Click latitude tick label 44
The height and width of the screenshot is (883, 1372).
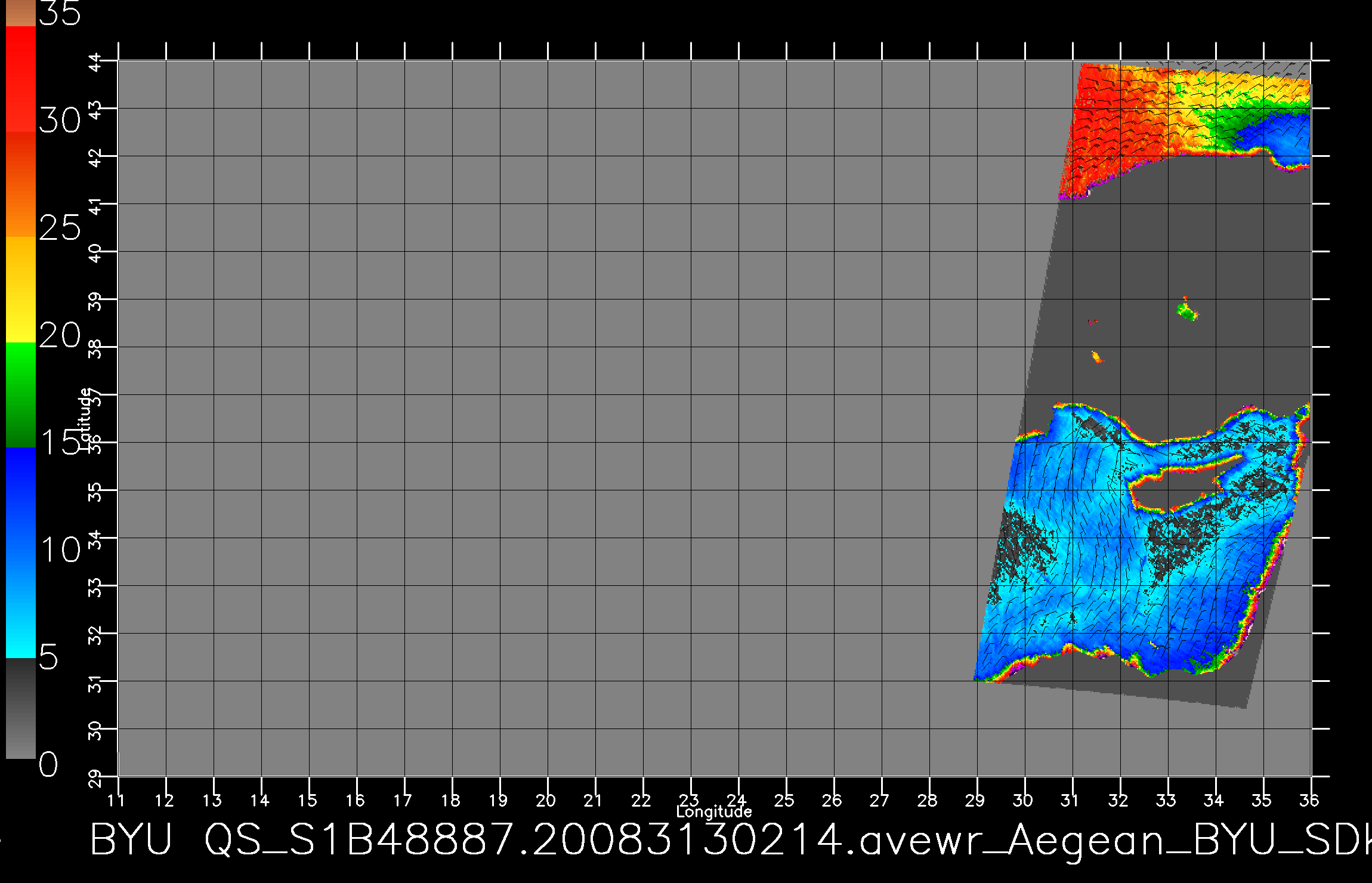pyautogui.click(x=95, y=63)
